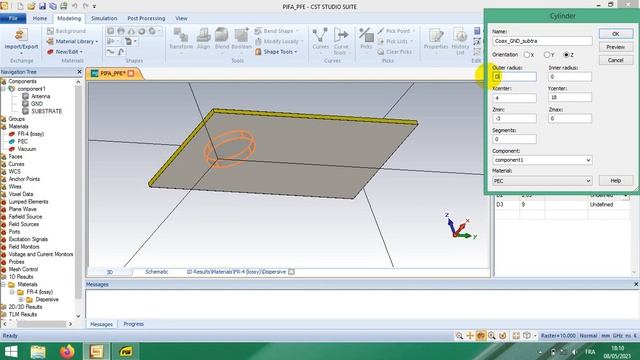This screenshot has width=640, height=360.
Task: Open the Import/Export tool
Action: (21, 41)
